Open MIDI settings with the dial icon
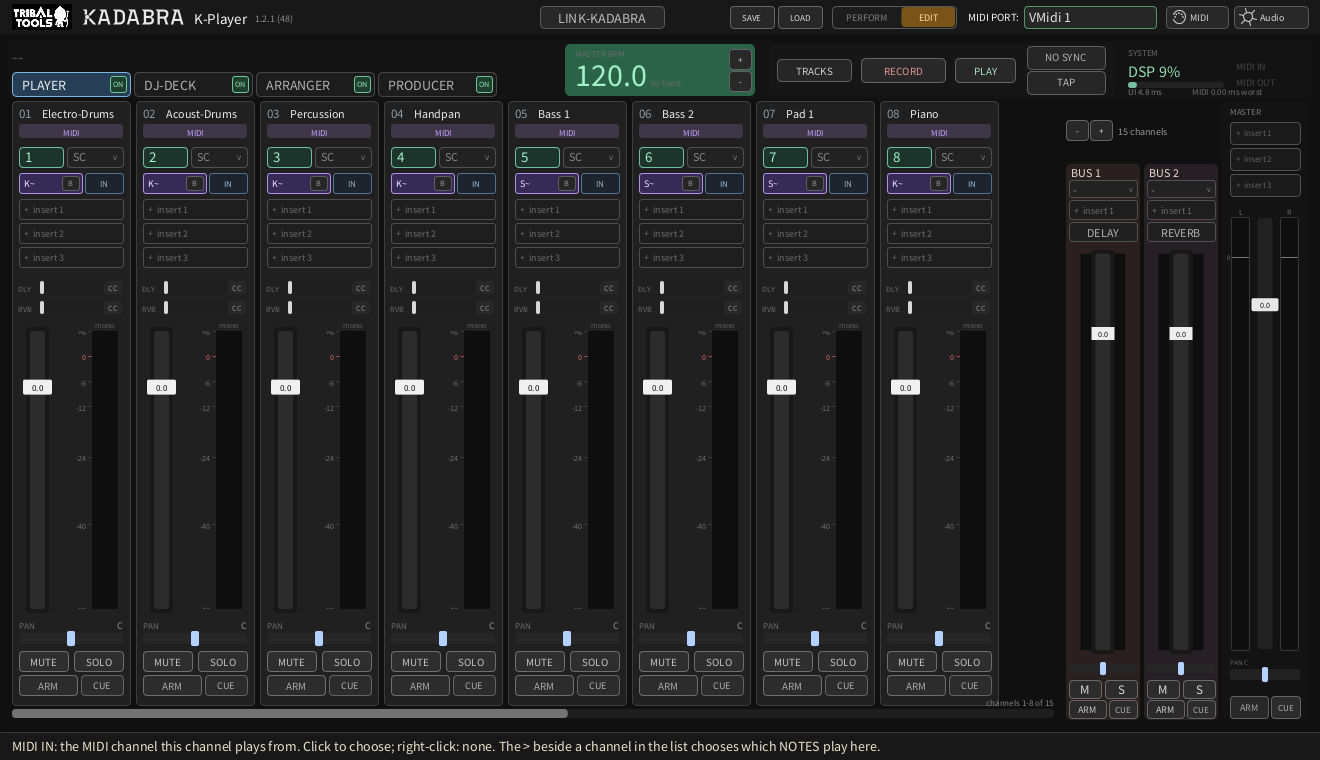The image size is (1320, 760). click(1197, 17)
